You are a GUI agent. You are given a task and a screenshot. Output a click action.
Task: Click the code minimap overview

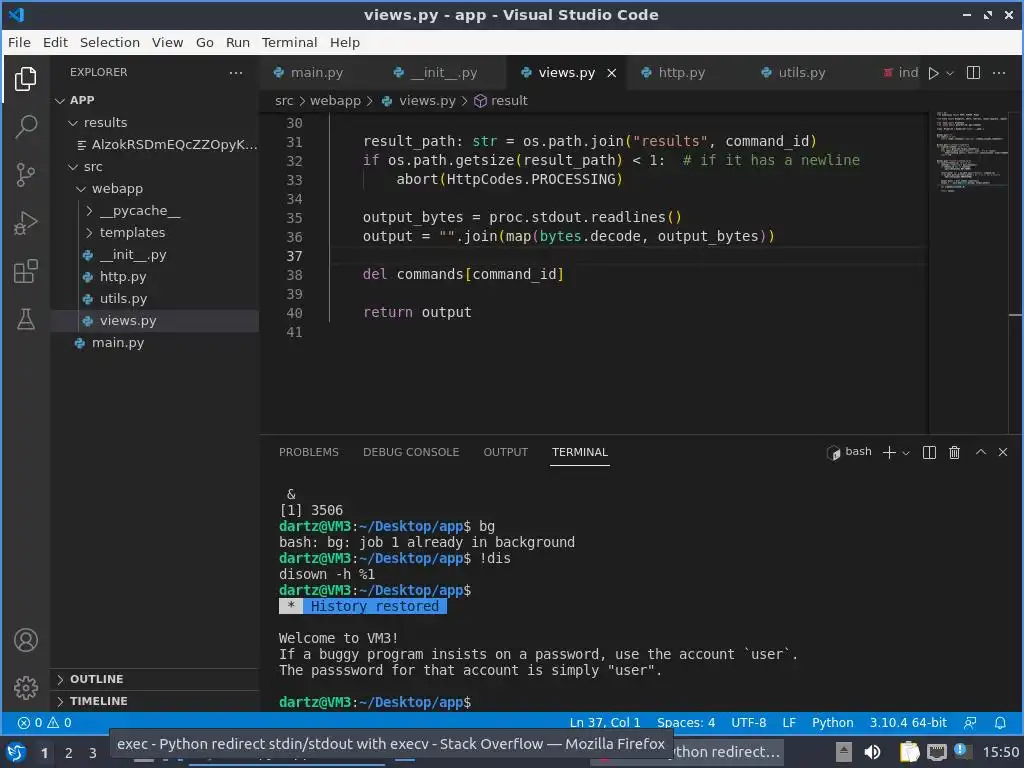tap(972, 152)
